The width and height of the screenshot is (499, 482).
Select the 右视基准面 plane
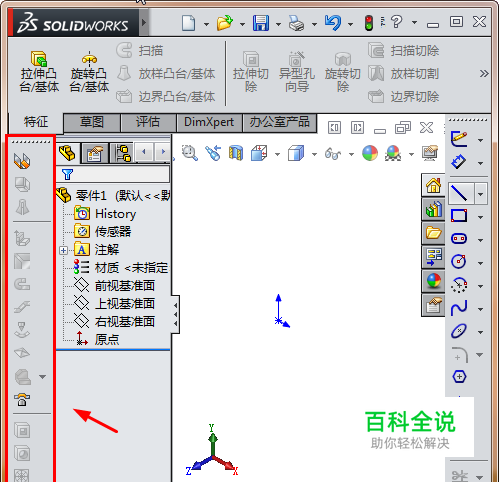(114, 321)
